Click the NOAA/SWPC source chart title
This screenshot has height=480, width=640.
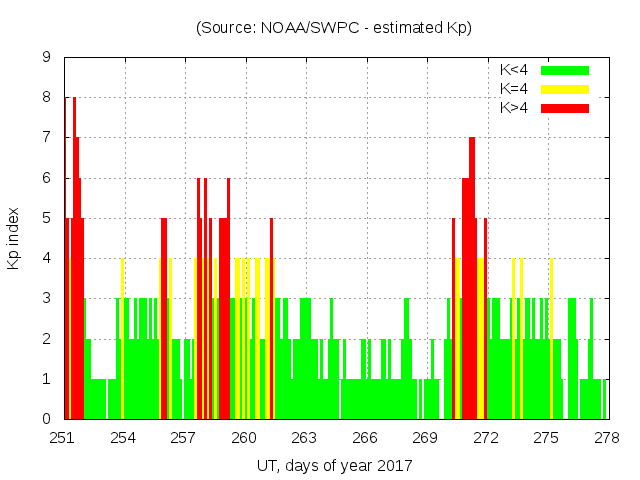click(x=334, y=28)
